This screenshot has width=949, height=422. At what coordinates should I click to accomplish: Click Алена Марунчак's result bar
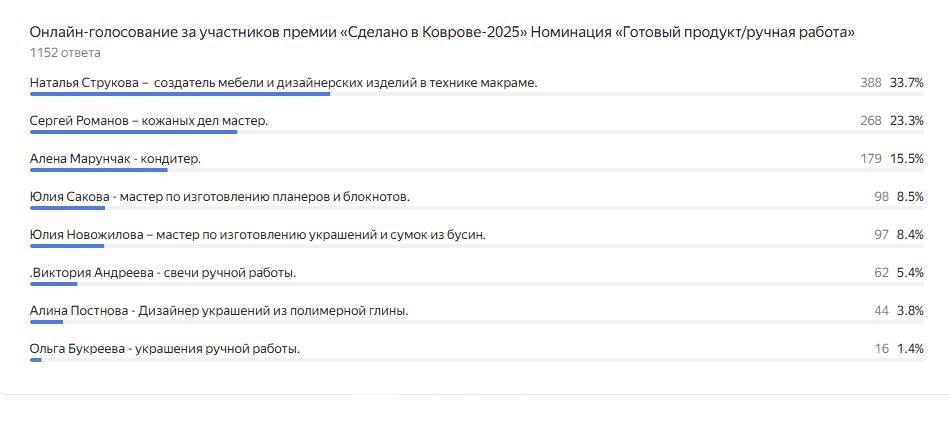coord(99,170)
